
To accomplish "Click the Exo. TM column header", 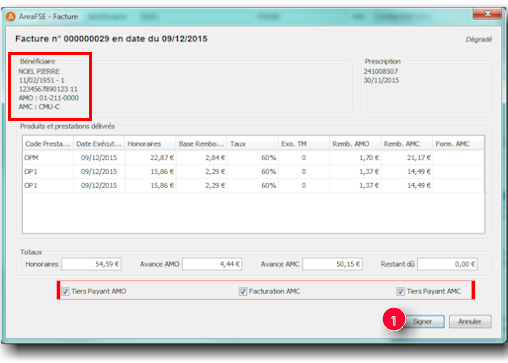I will tap(304, 144).
